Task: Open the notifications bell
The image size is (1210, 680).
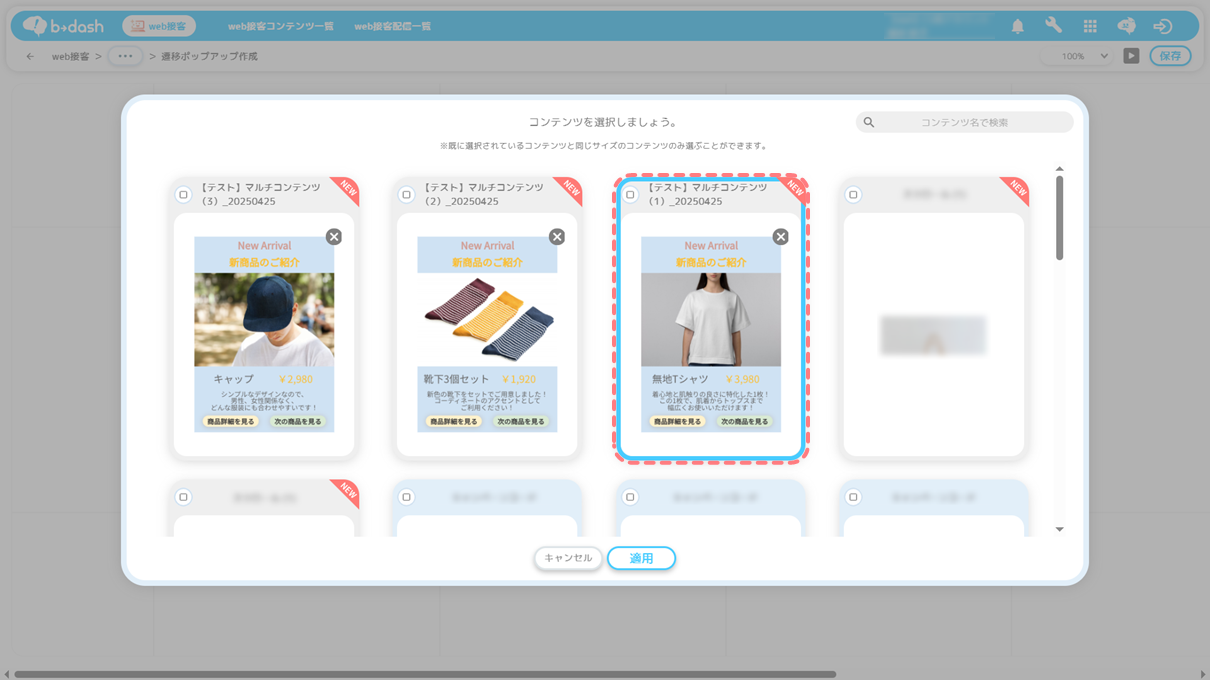Action: click(x=1017, y=26)
